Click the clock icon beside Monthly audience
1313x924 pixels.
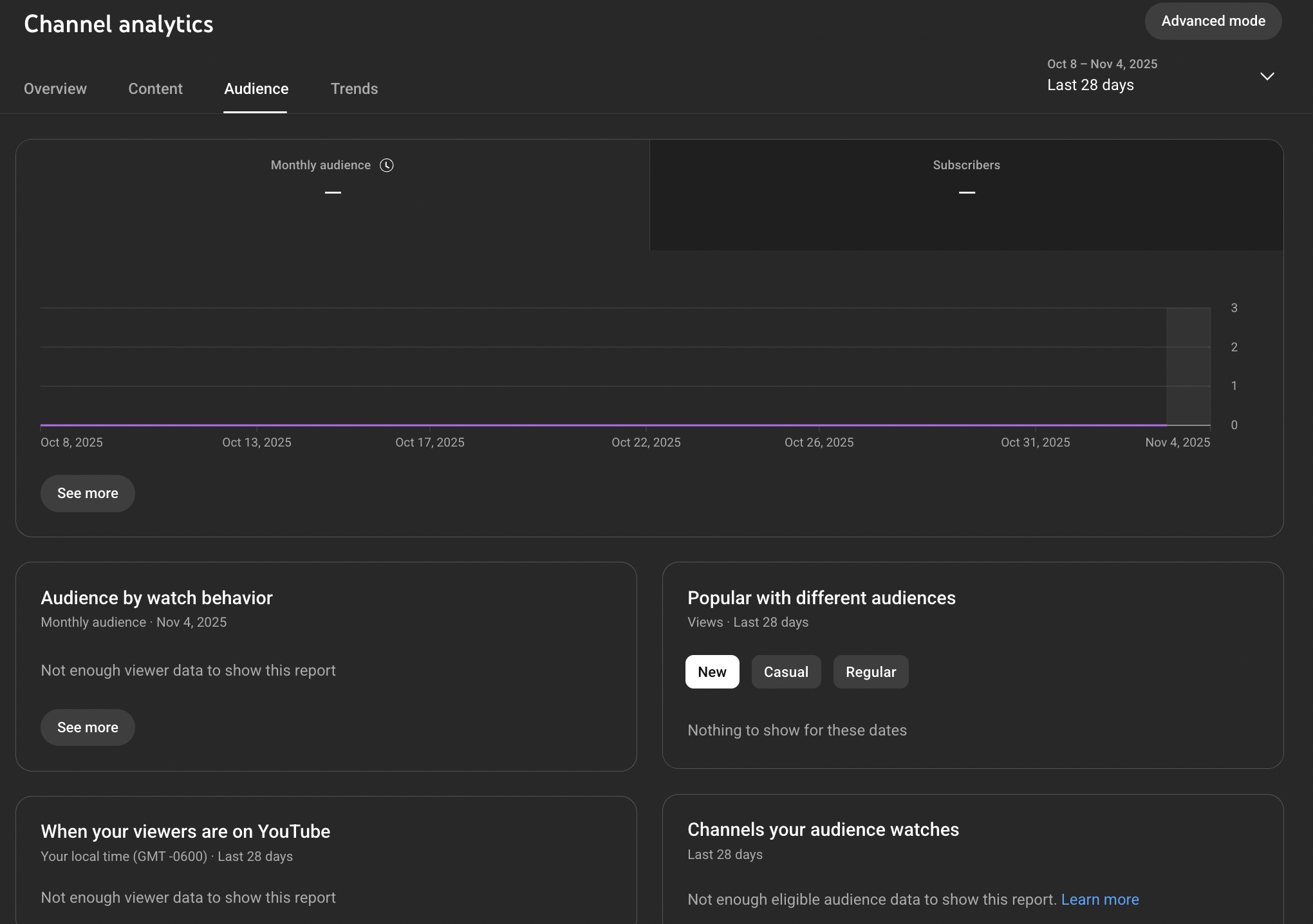click(x=386, y=165)
